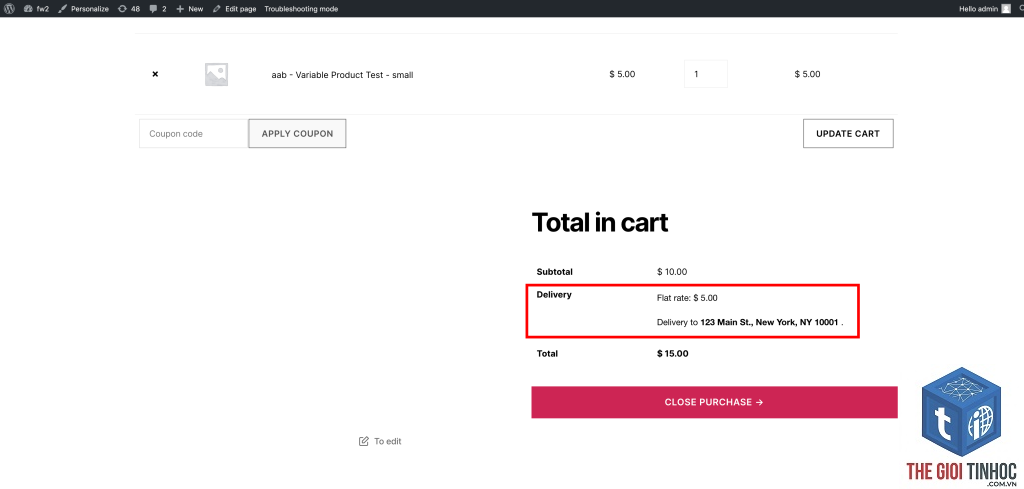Select the 123 Main St. delivery address

point(769,322)
